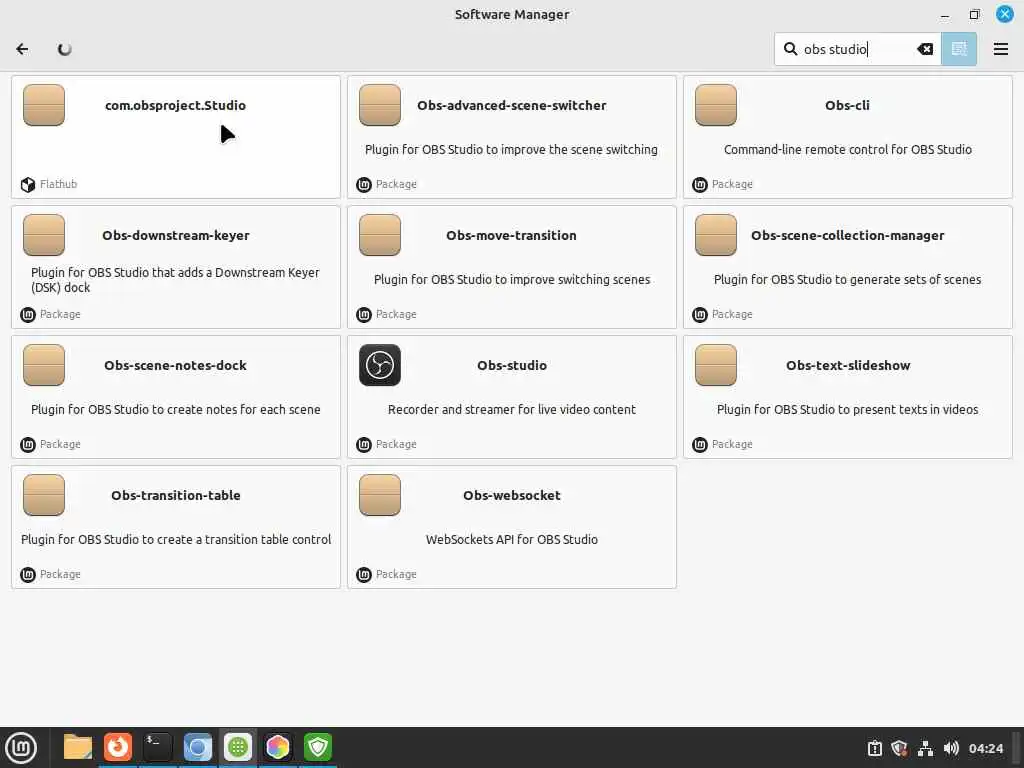The width and height of the screenshot is (1024, 768).
Task: Click the Obs-websocket package icon
Action: [x=379, y=495]
